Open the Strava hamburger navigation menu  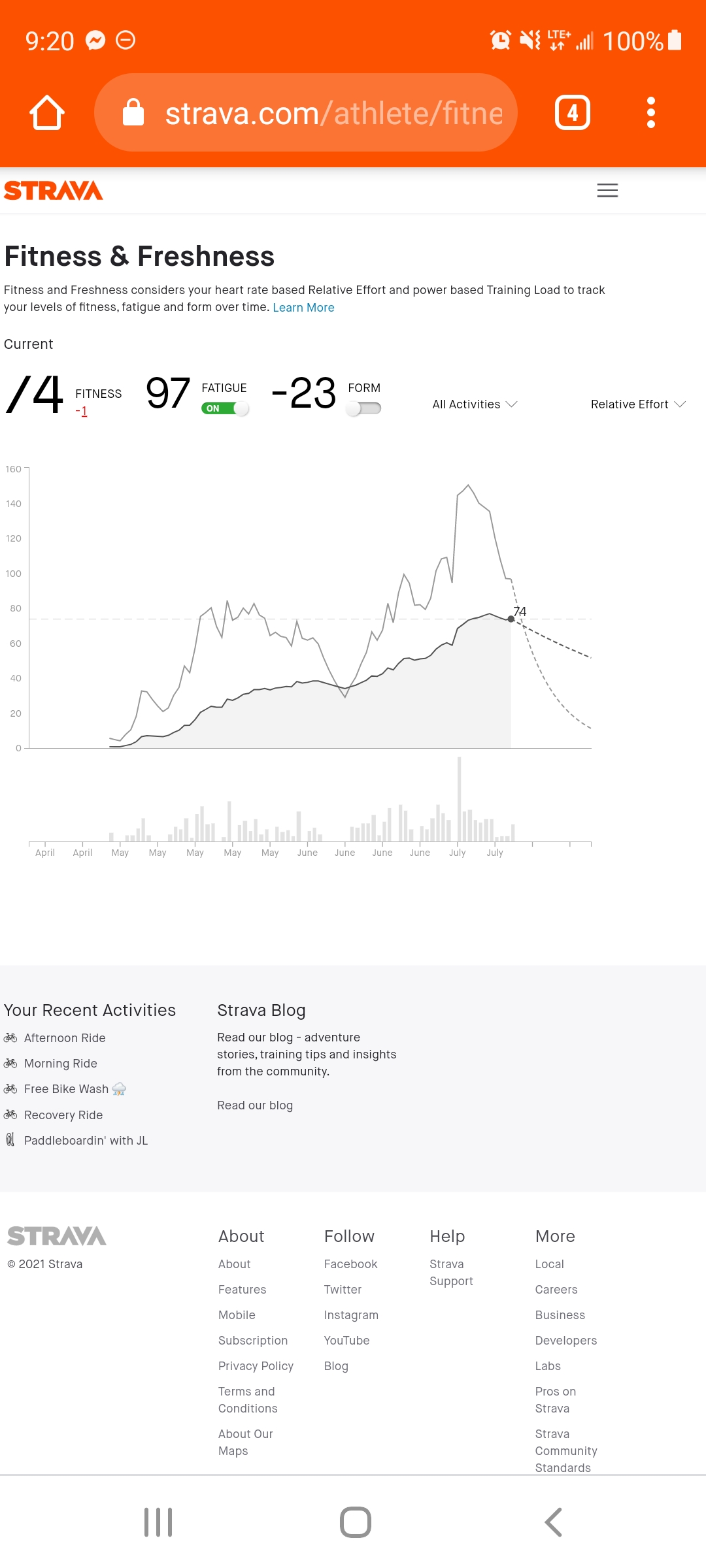coord(607,190)
